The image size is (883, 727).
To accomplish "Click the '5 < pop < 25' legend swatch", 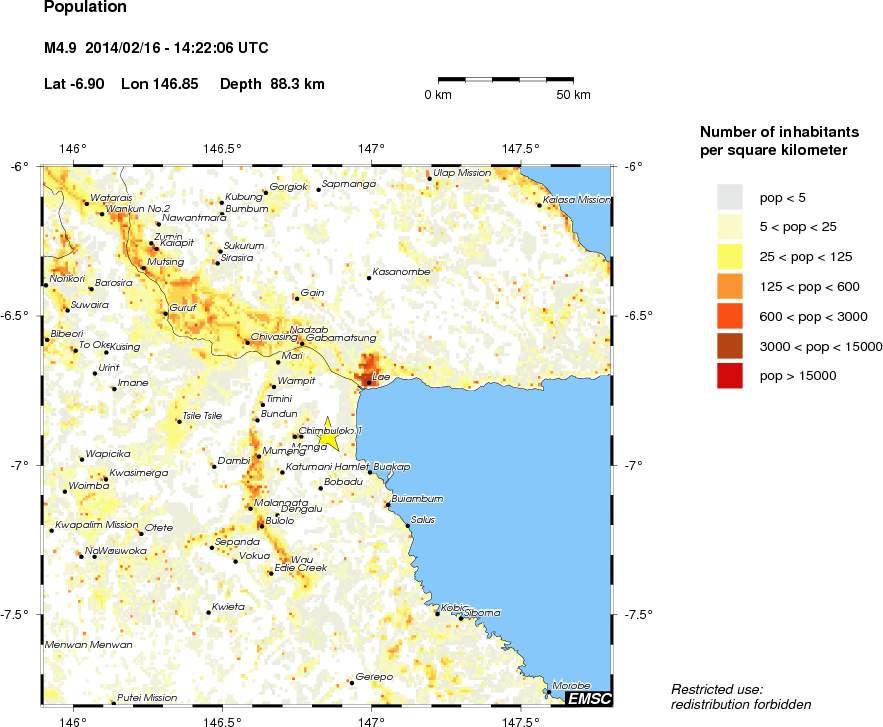I will [732, 226].
